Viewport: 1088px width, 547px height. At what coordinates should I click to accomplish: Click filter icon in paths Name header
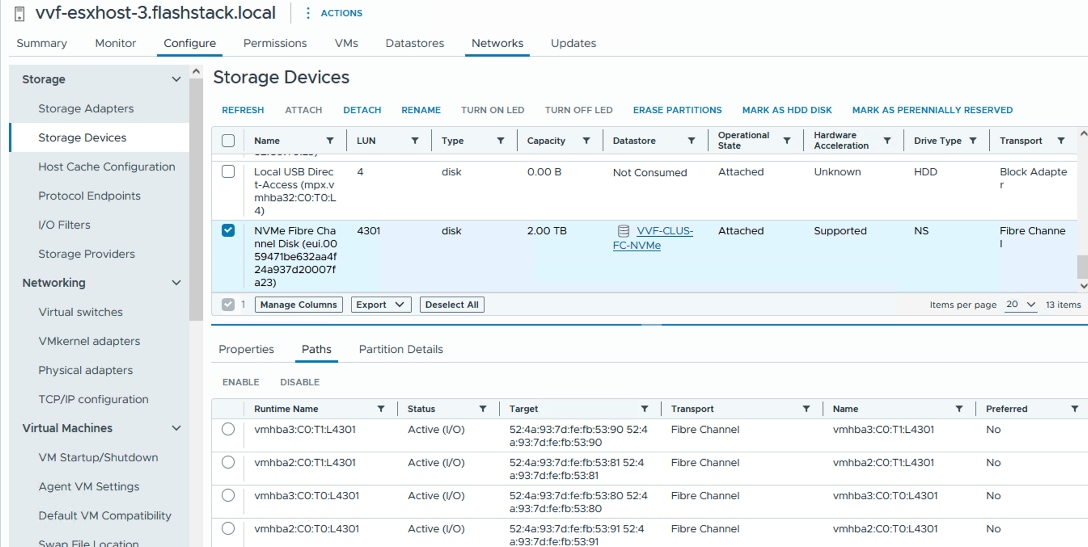point(959,409)
